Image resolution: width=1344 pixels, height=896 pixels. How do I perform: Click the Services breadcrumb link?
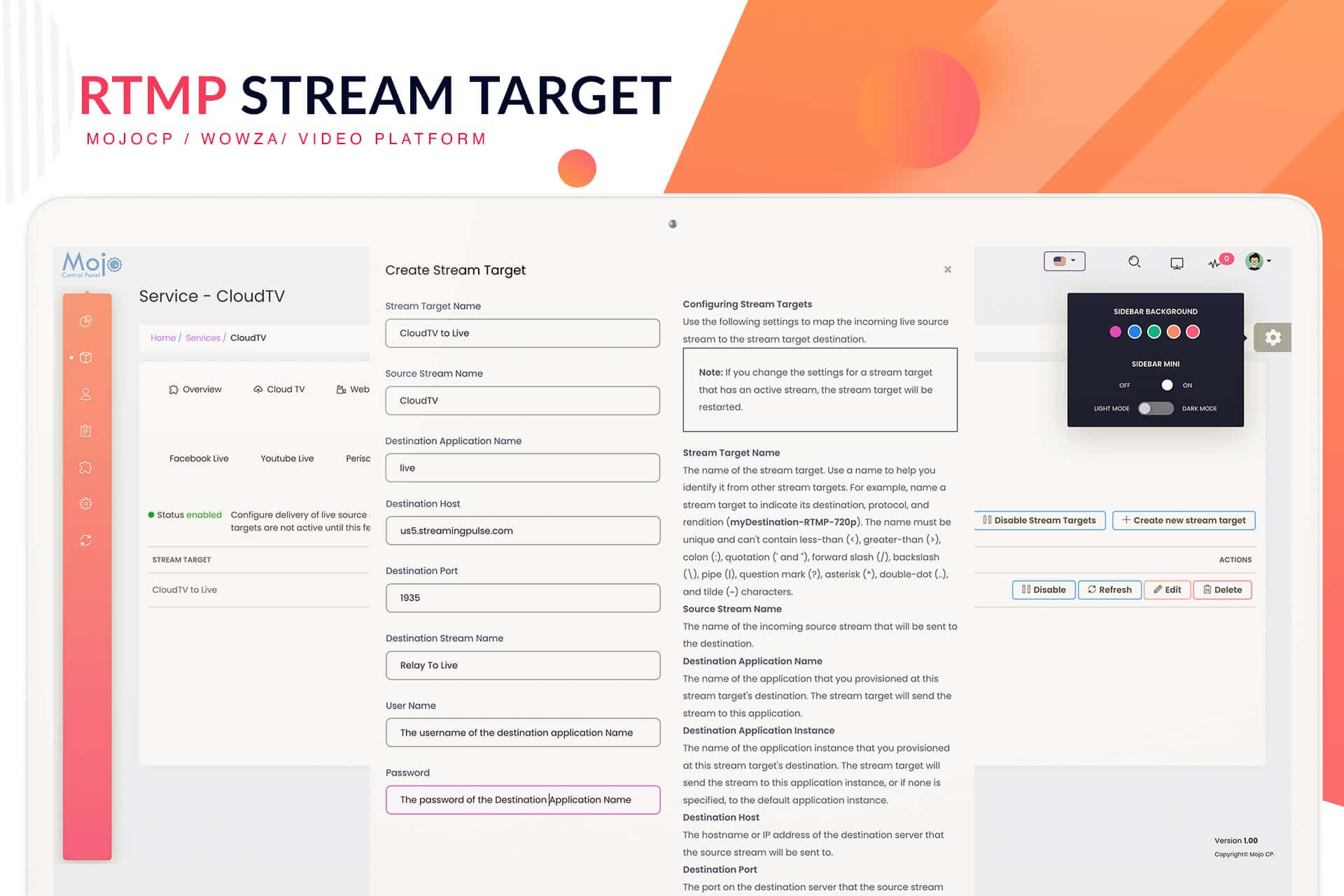tap(203, 337)
